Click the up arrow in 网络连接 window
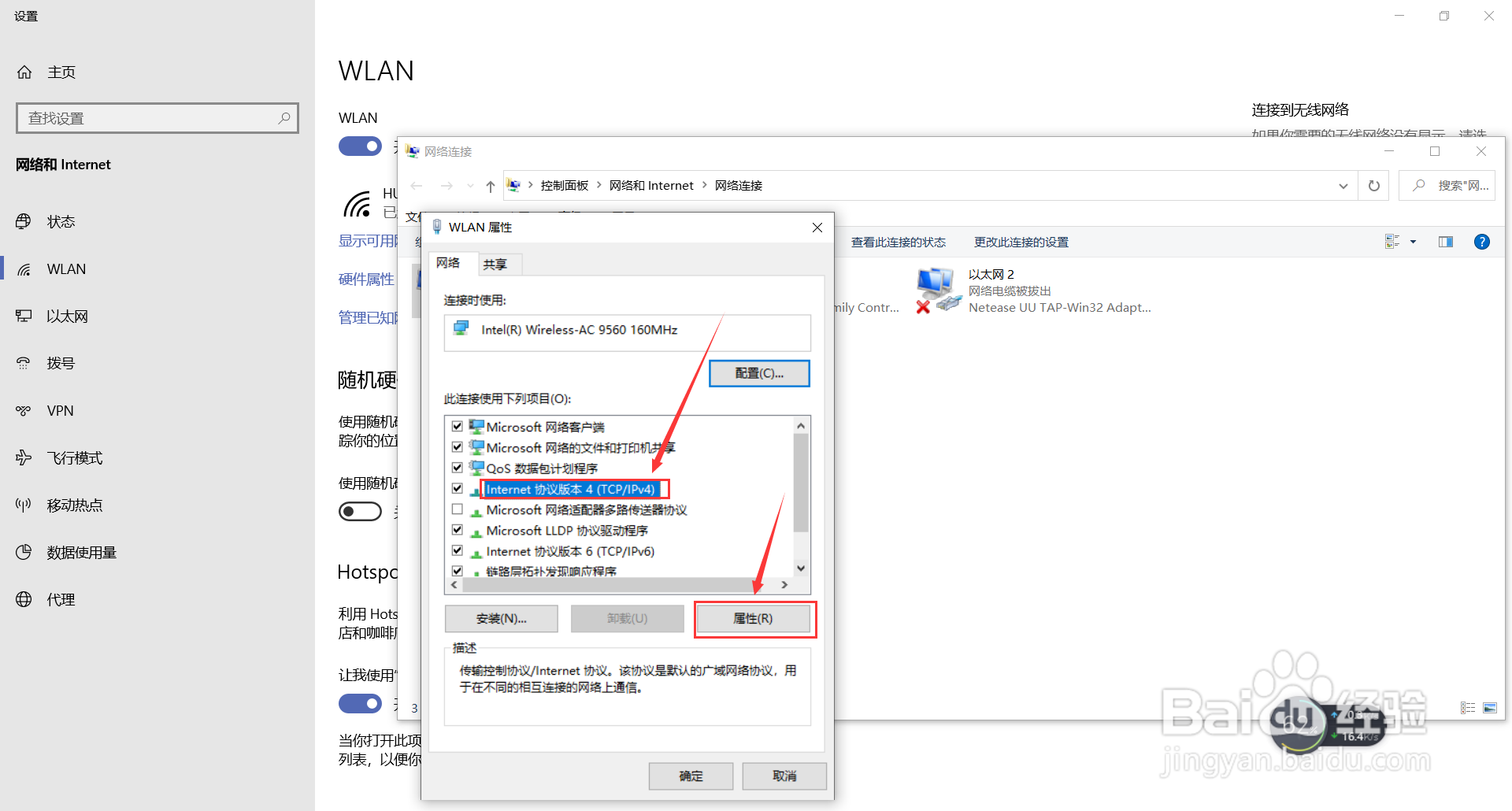Image resolution: width=1512 pixels, height=811 pixels. tap(491, 186)
